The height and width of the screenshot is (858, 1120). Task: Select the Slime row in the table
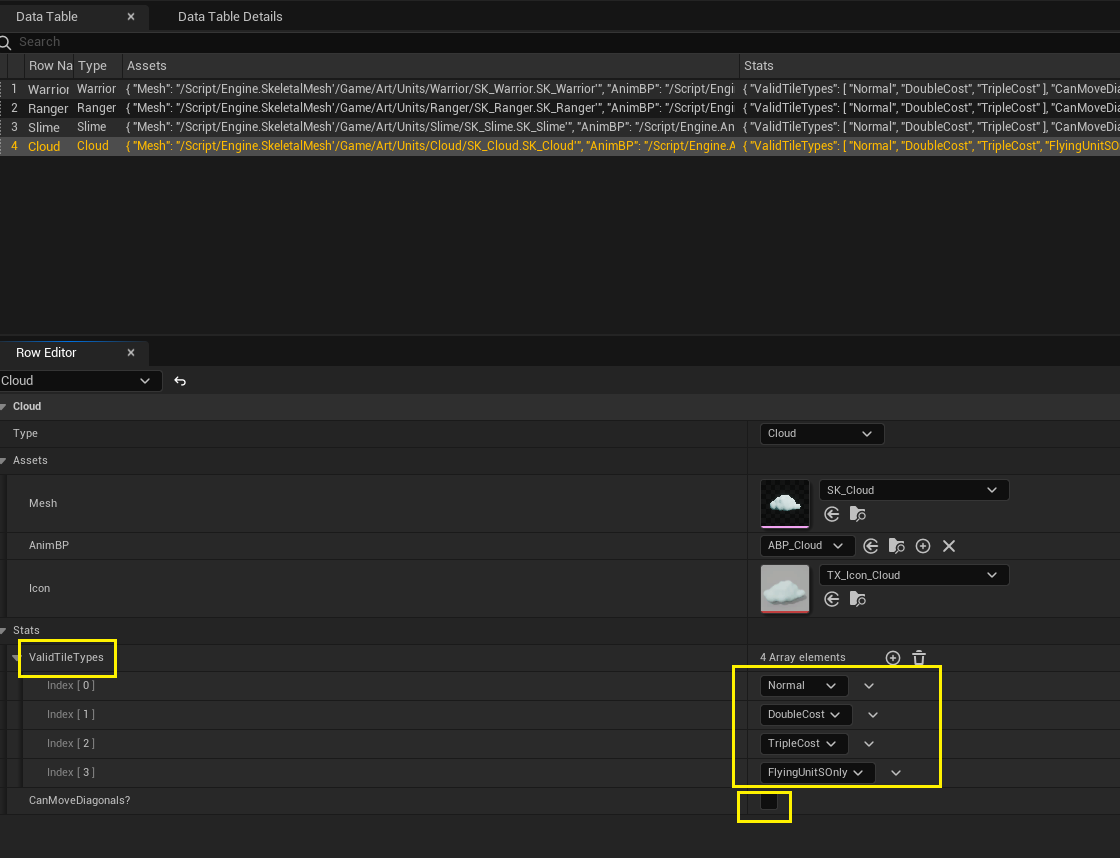(x=560, y=127)
